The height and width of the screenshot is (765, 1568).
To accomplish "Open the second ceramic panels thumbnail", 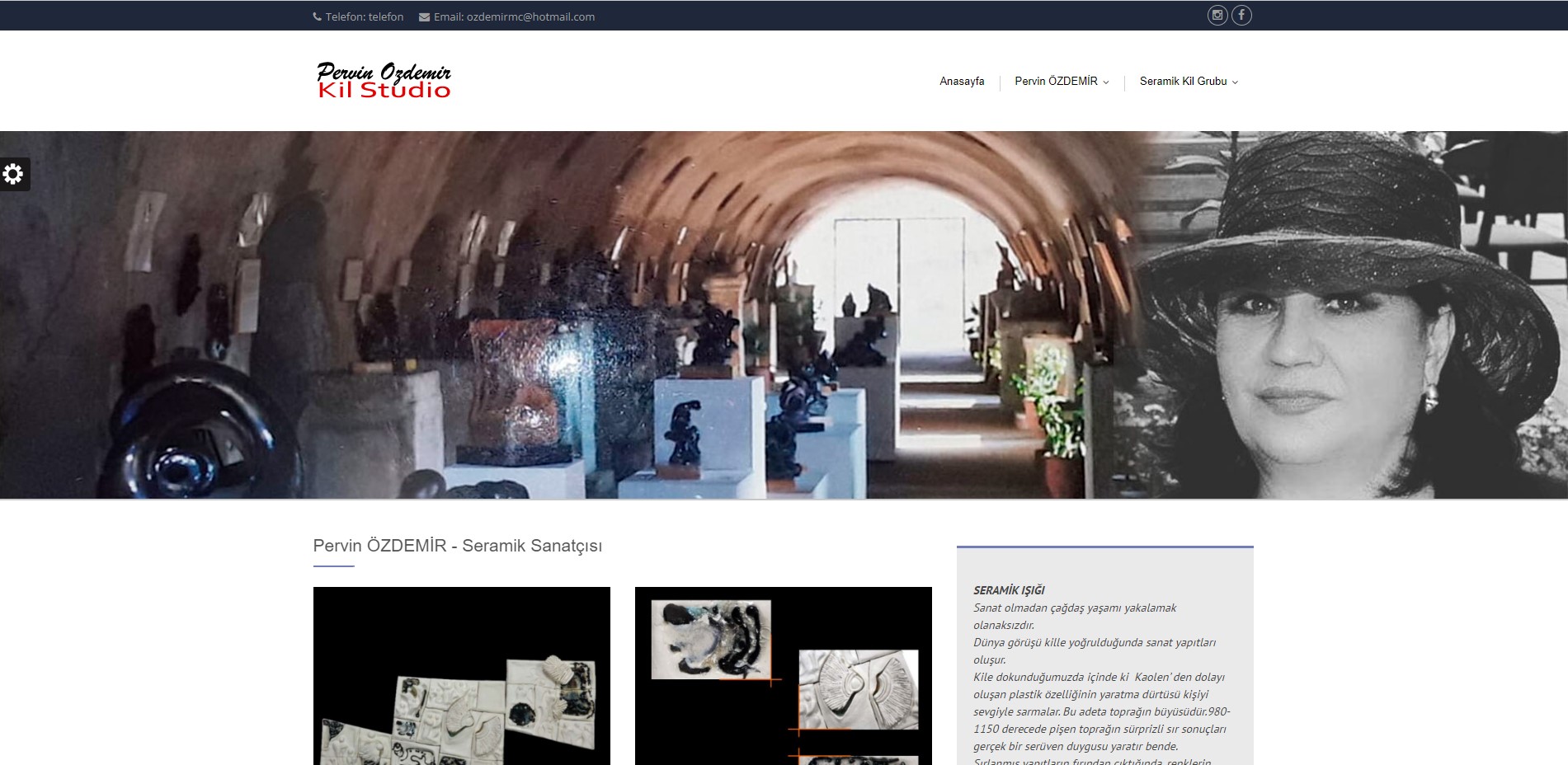I will click(784, 676).
